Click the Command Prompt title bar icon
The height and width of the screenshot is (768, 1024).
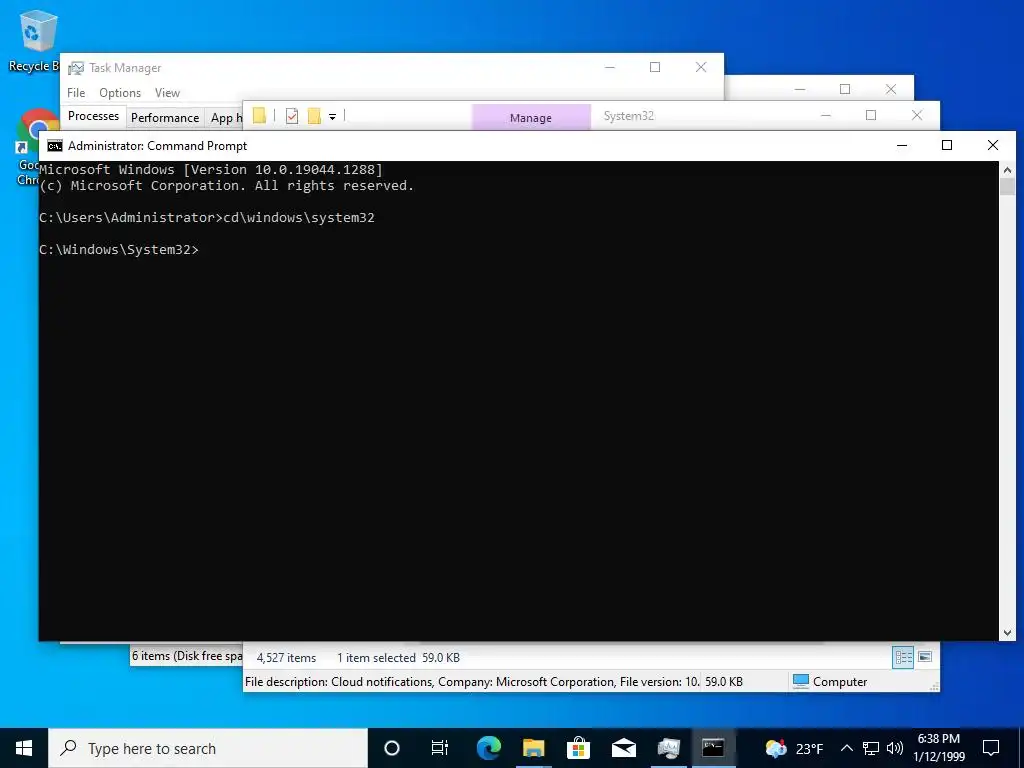[x=55, y=146]
